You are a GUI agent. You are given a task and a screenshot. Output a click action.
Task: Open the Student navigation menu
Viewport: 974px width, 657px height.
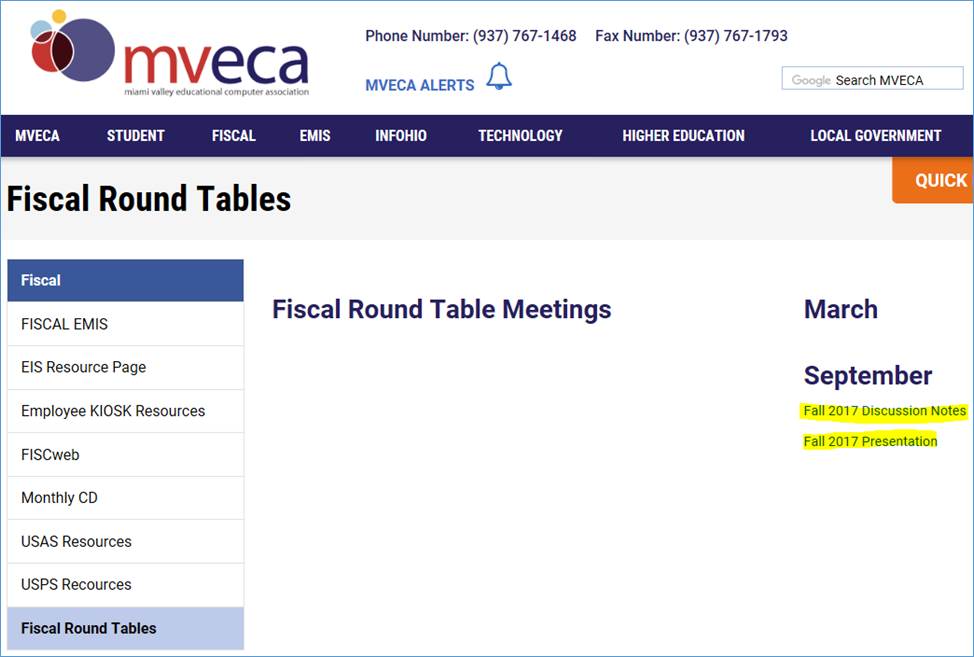(x=136, y=136)
